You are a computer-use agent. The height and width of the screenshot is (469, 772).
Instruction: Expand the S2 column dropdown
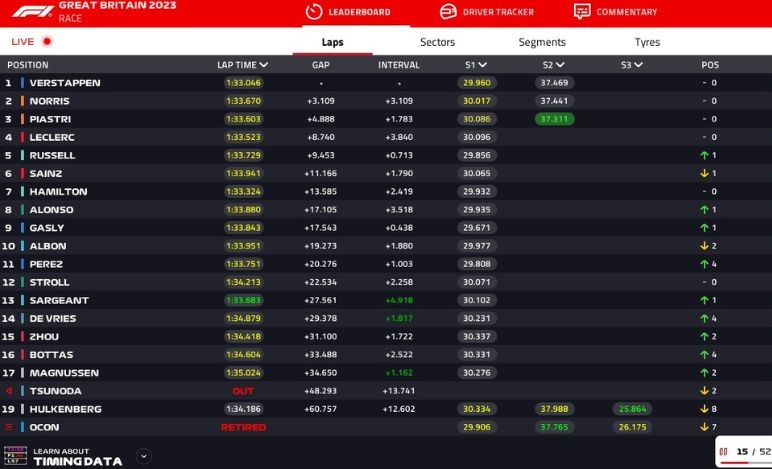coord(561,65)
